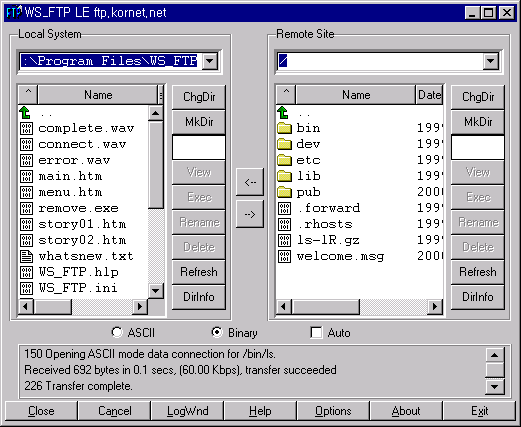Sort remote files by Name column
Image resolution: width=521 pixels, height=427 pixels.
pyautogui.click(x=356, y=95)
